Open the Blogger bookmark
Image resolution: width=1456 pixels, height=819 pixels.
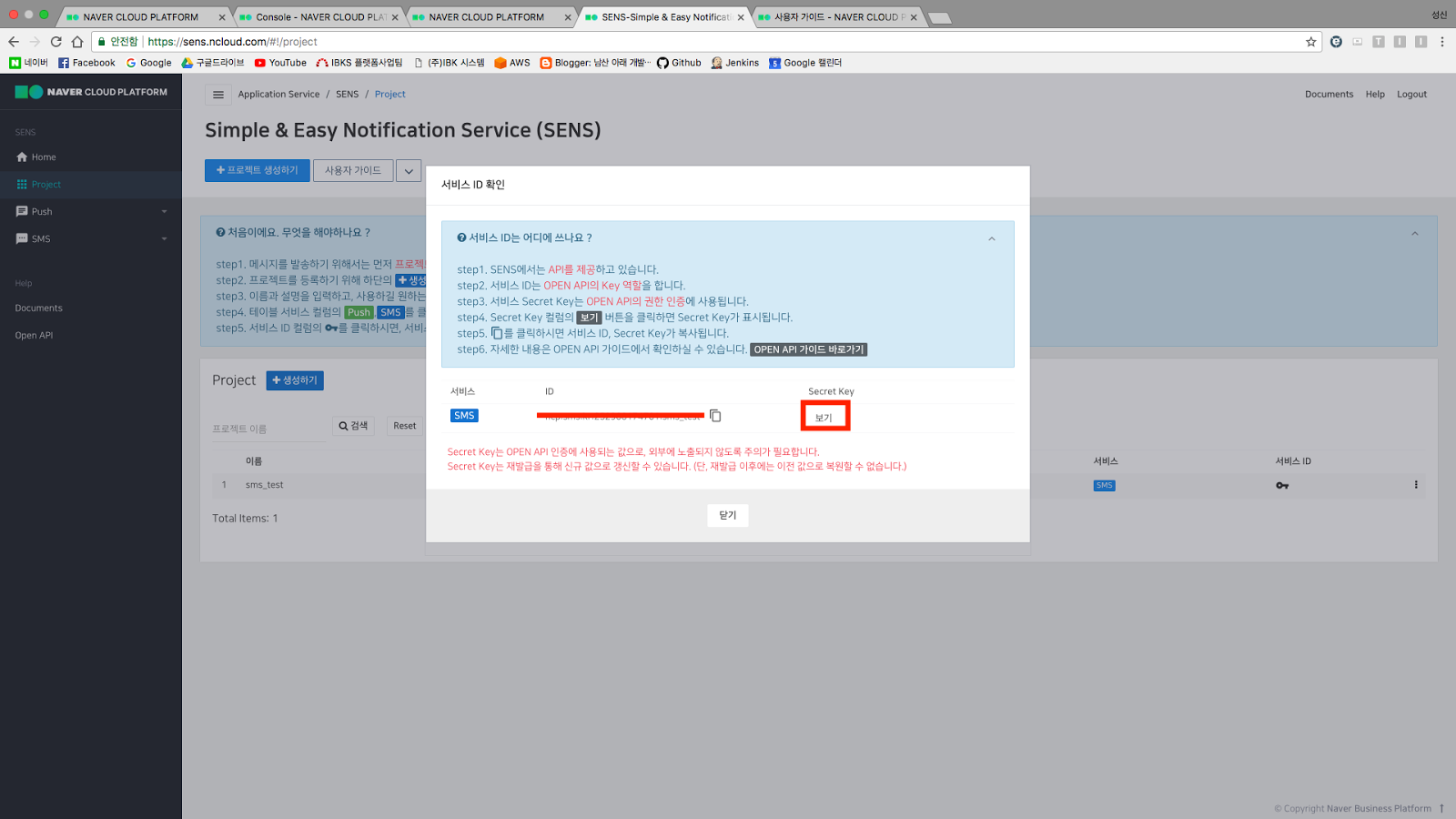pos(595,63)
